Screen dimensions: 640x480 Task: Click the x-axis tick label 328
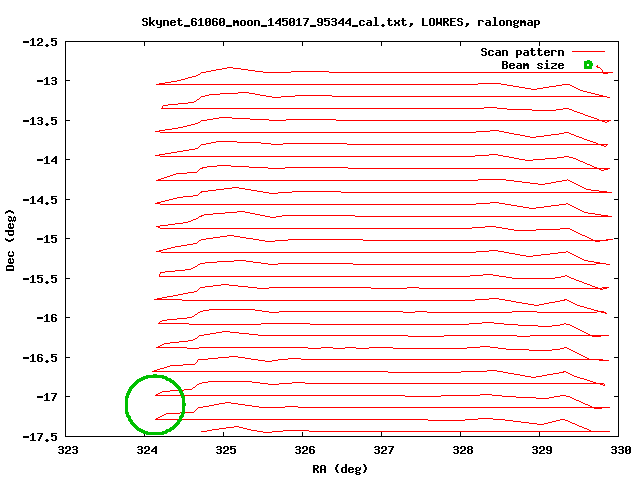(x=463, y=450)
